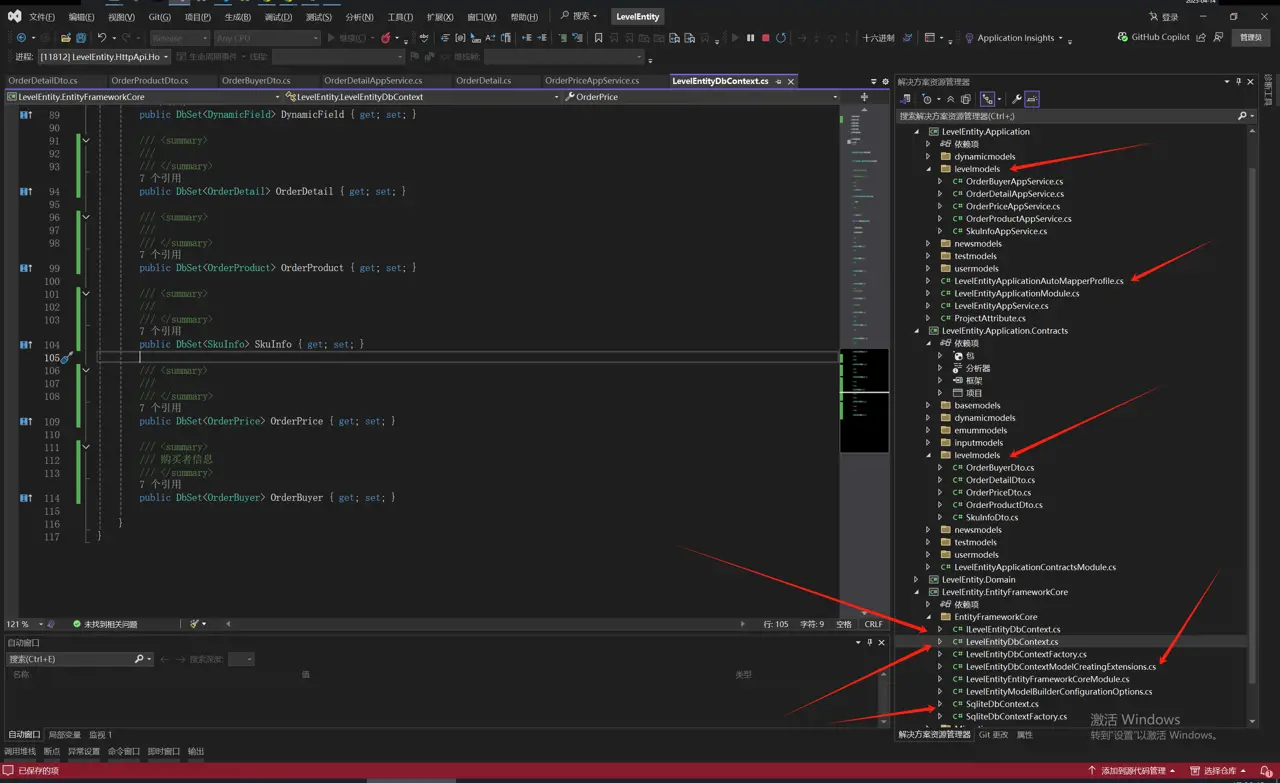Click the save all icon
The image size is (1280, 783).
[x=81, y=38]
